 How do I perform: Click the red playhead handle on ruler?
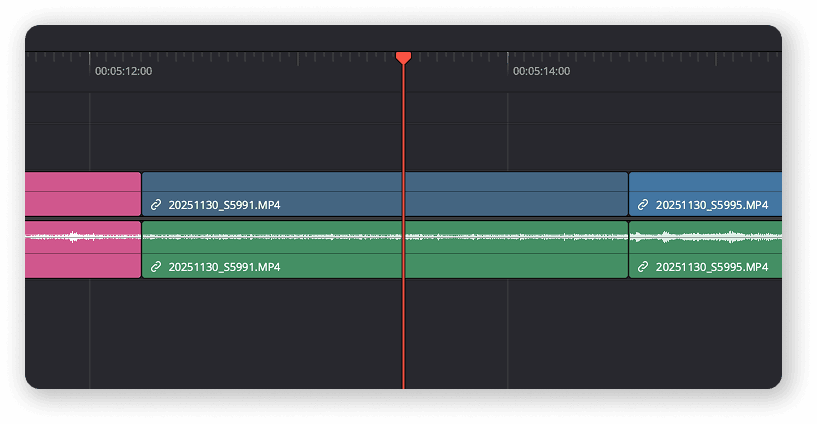click(403, 58)
